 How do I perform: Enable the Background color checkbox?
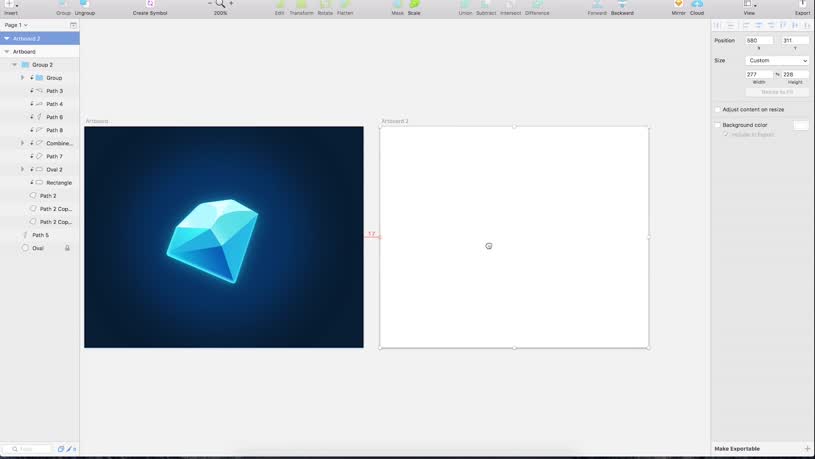coord(718,125)
